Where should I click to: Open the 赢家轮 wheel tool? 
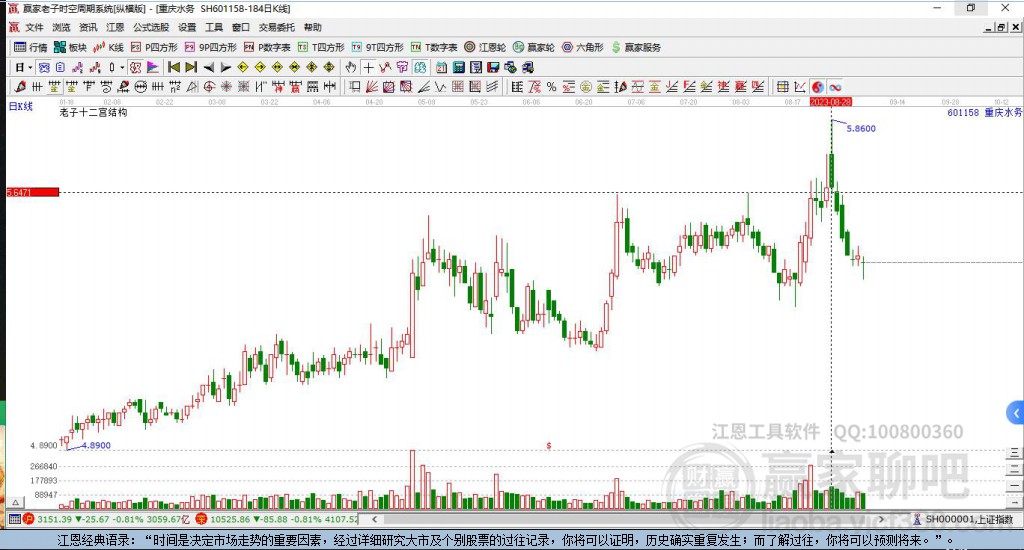pos(534,47)
